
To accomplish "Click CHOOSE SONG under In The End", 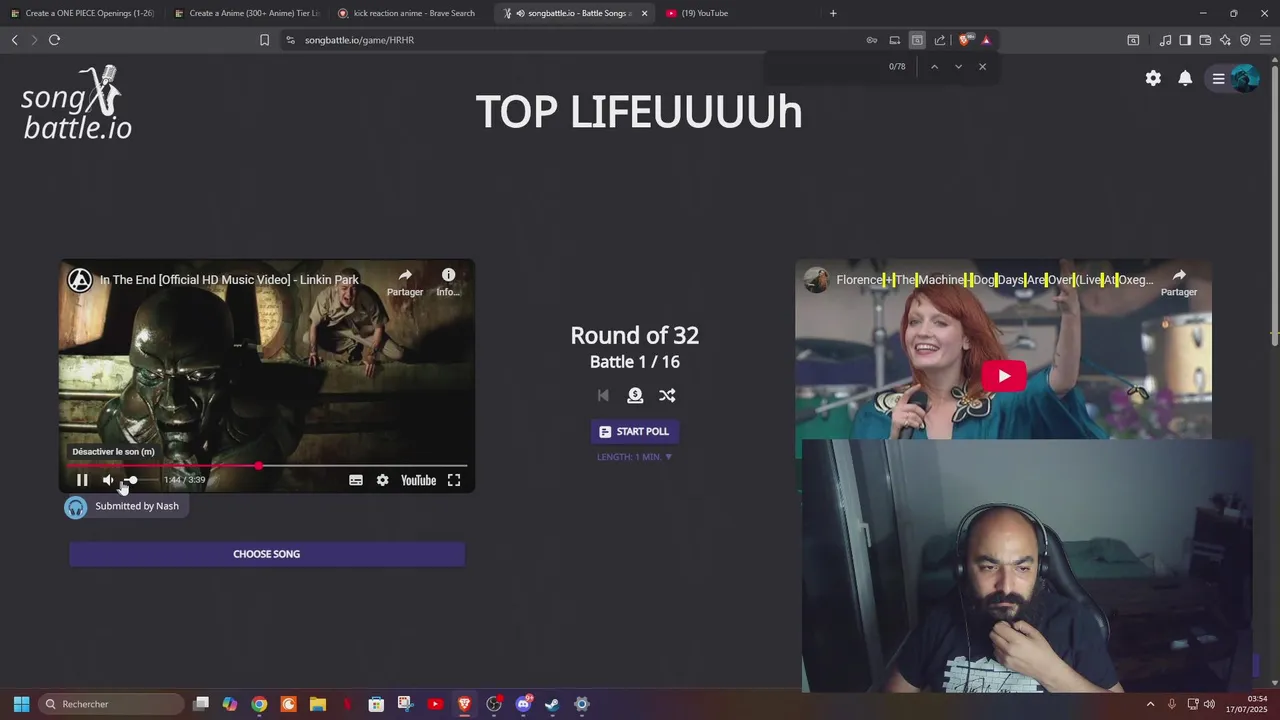I will (x=267, y=554).
